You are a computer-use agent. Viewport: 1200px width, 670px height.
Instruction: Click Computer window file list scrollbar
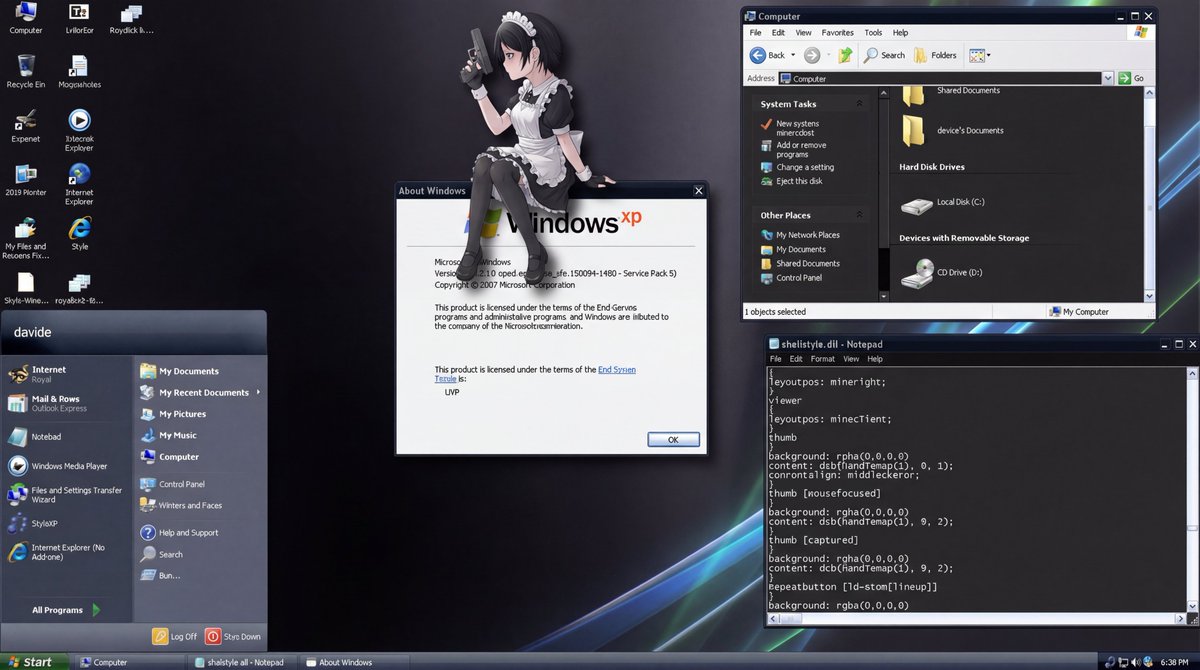click(x=1149, y=195)
